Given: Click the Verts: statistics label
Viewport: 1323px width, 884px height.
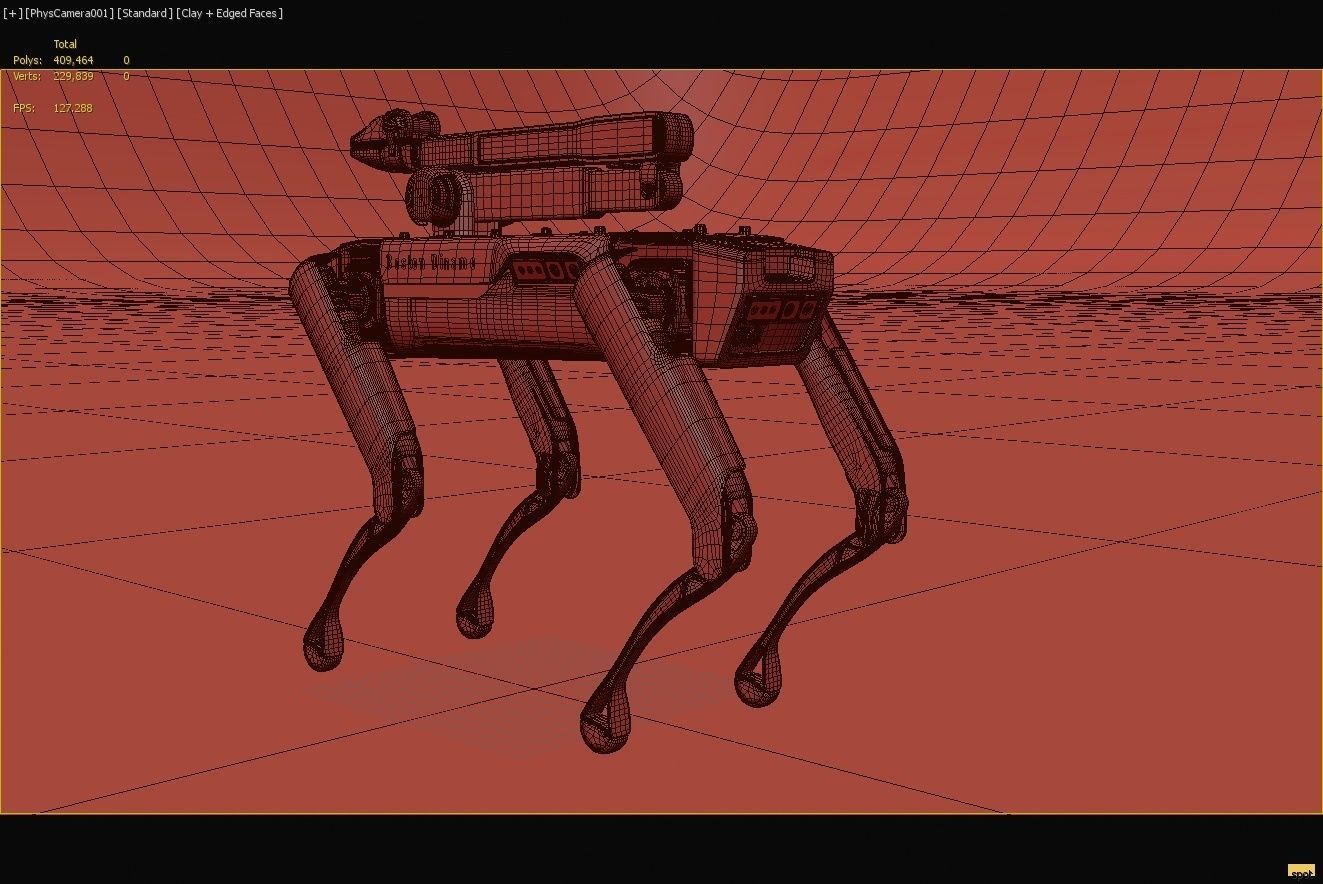Looking at the screenshot, I should click(x=28, y=76).
